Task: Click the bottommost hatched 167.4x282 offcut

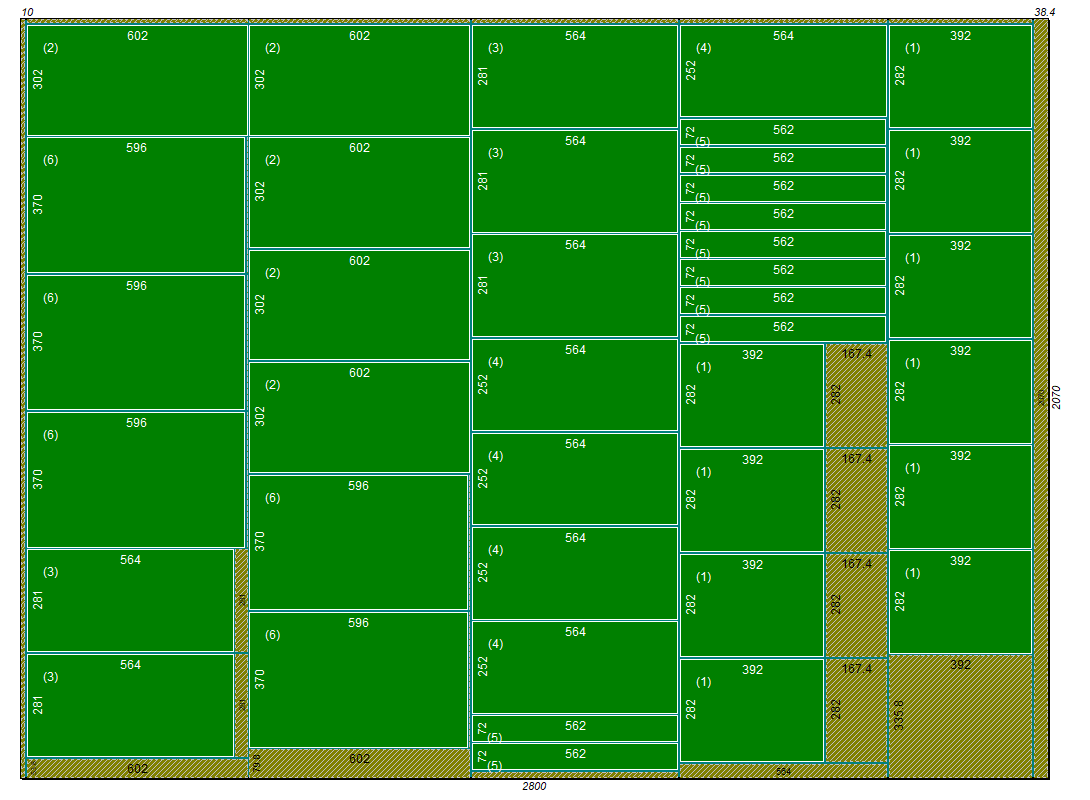Action: [856, 710]
